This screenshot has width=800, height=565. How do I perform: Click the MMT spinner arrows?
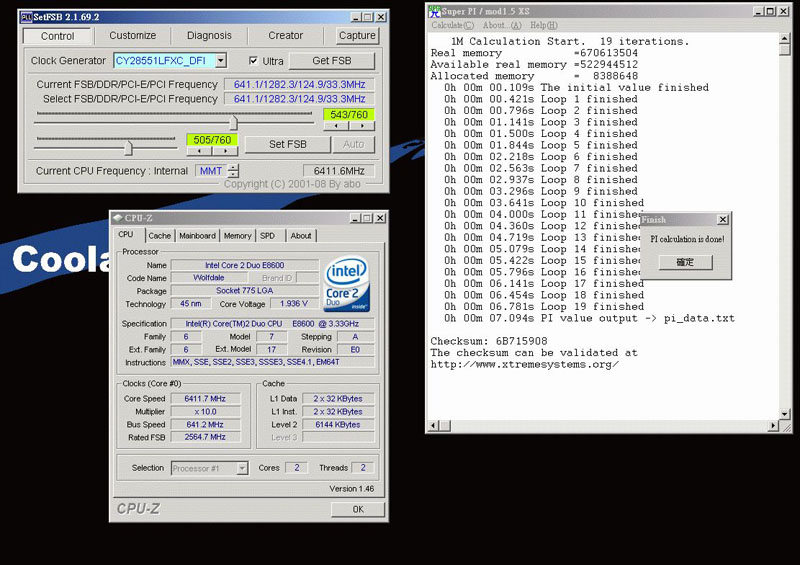[233, 171]
